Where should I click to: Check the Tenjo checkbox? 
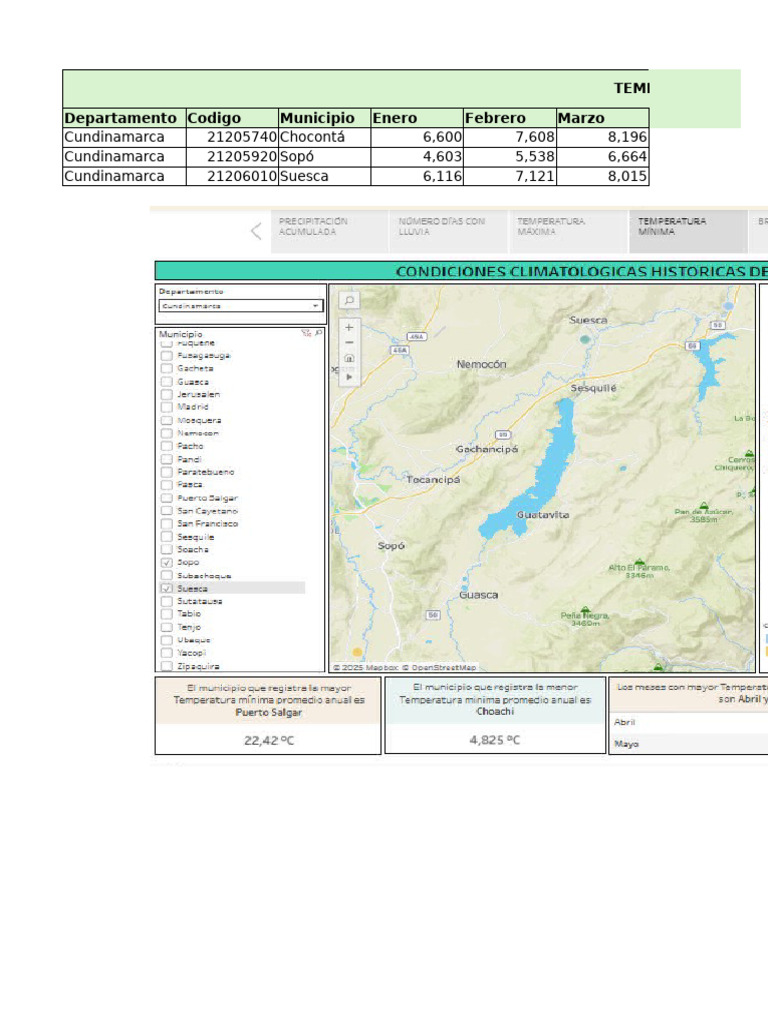(x=167, y=627)
